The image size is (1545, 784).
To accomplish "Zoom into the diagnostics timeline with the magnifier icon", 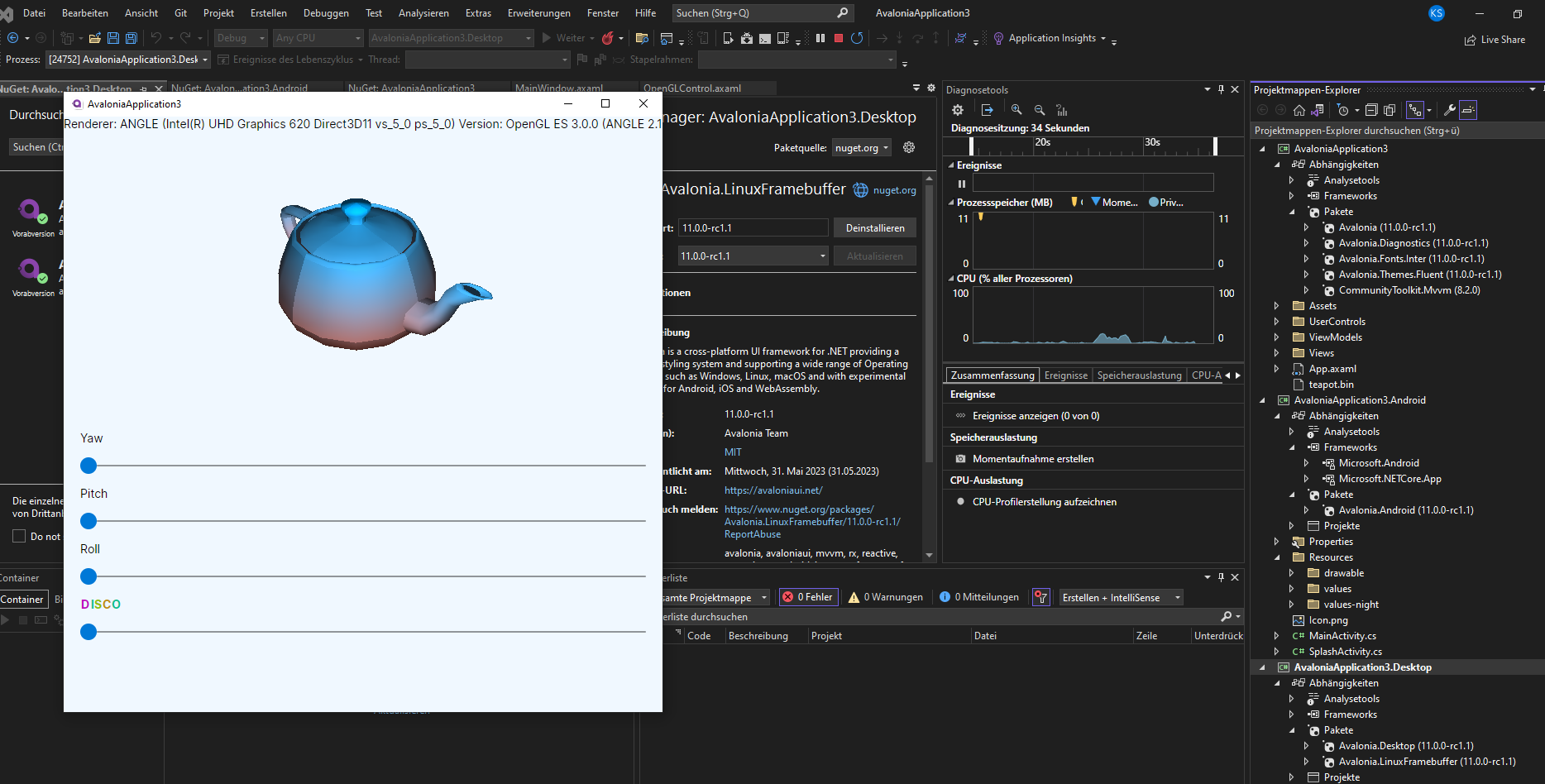I will (1016, 110).
